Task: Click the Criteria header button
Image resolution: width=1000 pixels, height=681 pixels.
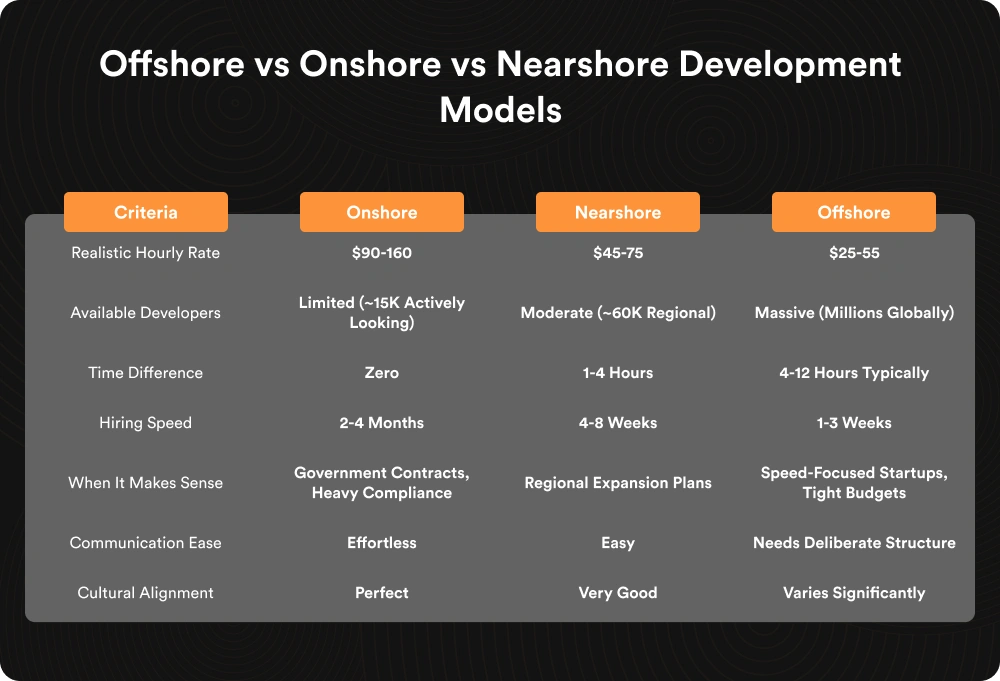Action: tap(145, 212)
